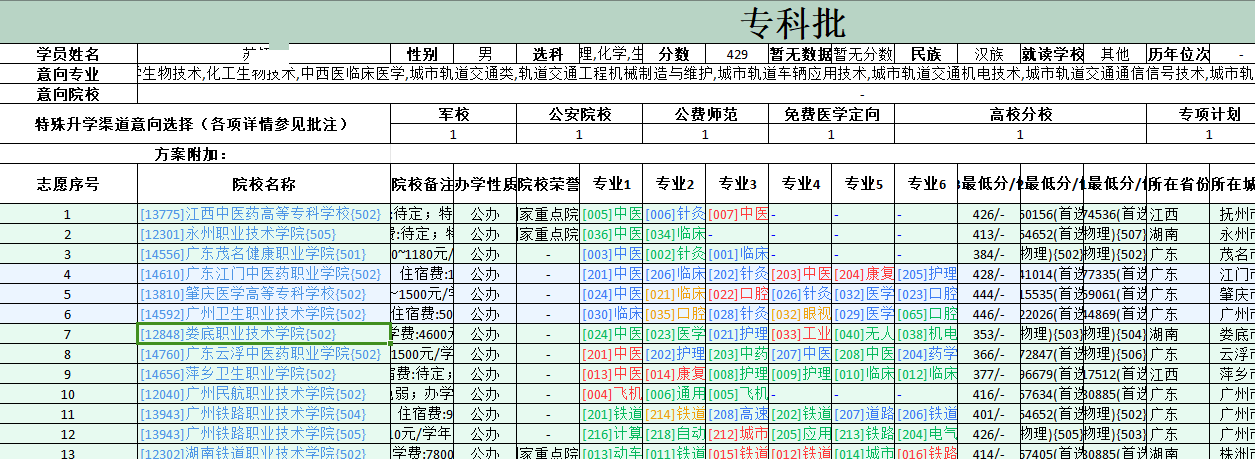Select the 志愿序号 column header
Viewport: 1255px width, 459px height.
coord(68,184)
